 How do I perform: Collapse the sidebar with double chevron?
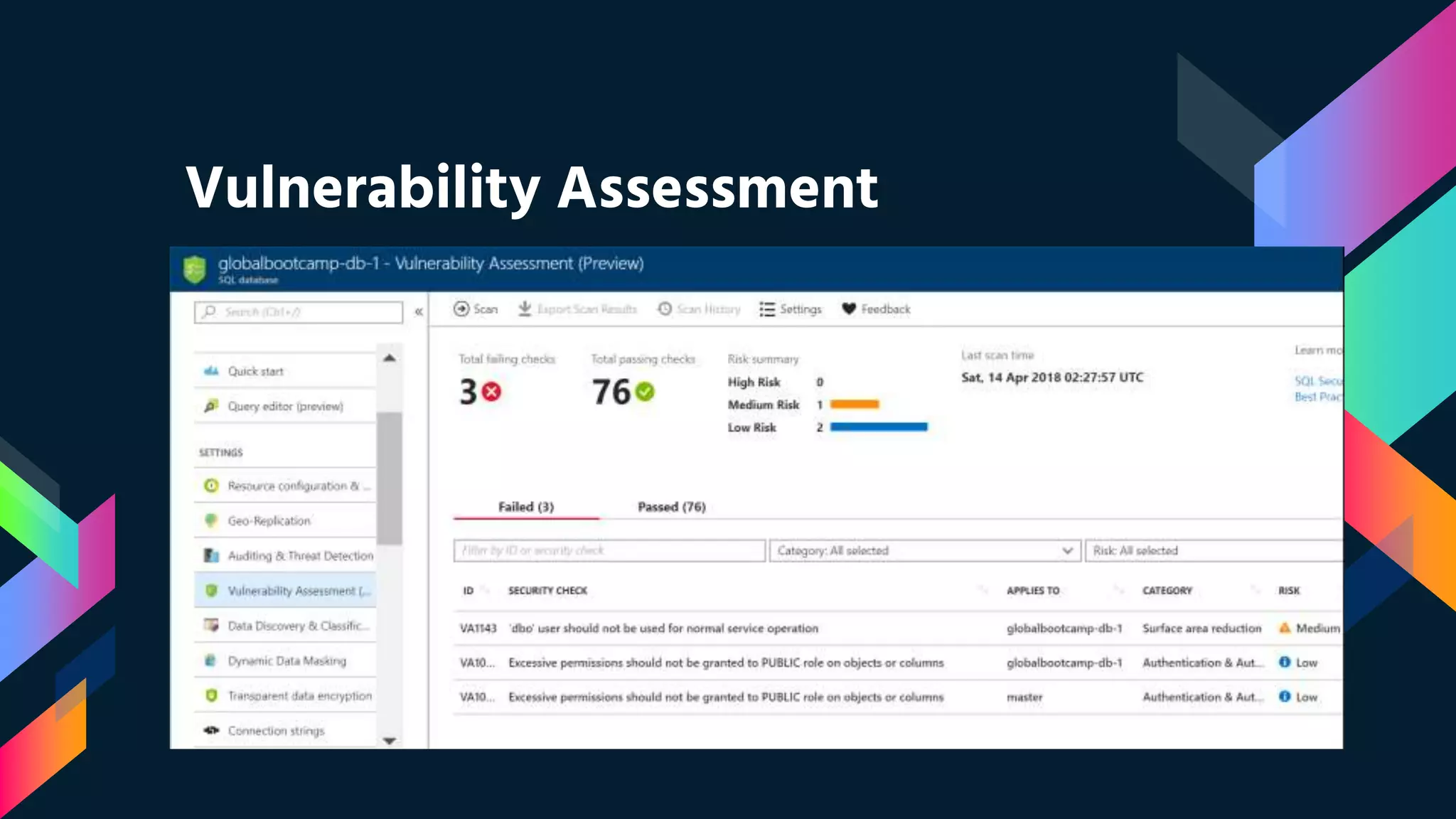(x=419, y=312)
